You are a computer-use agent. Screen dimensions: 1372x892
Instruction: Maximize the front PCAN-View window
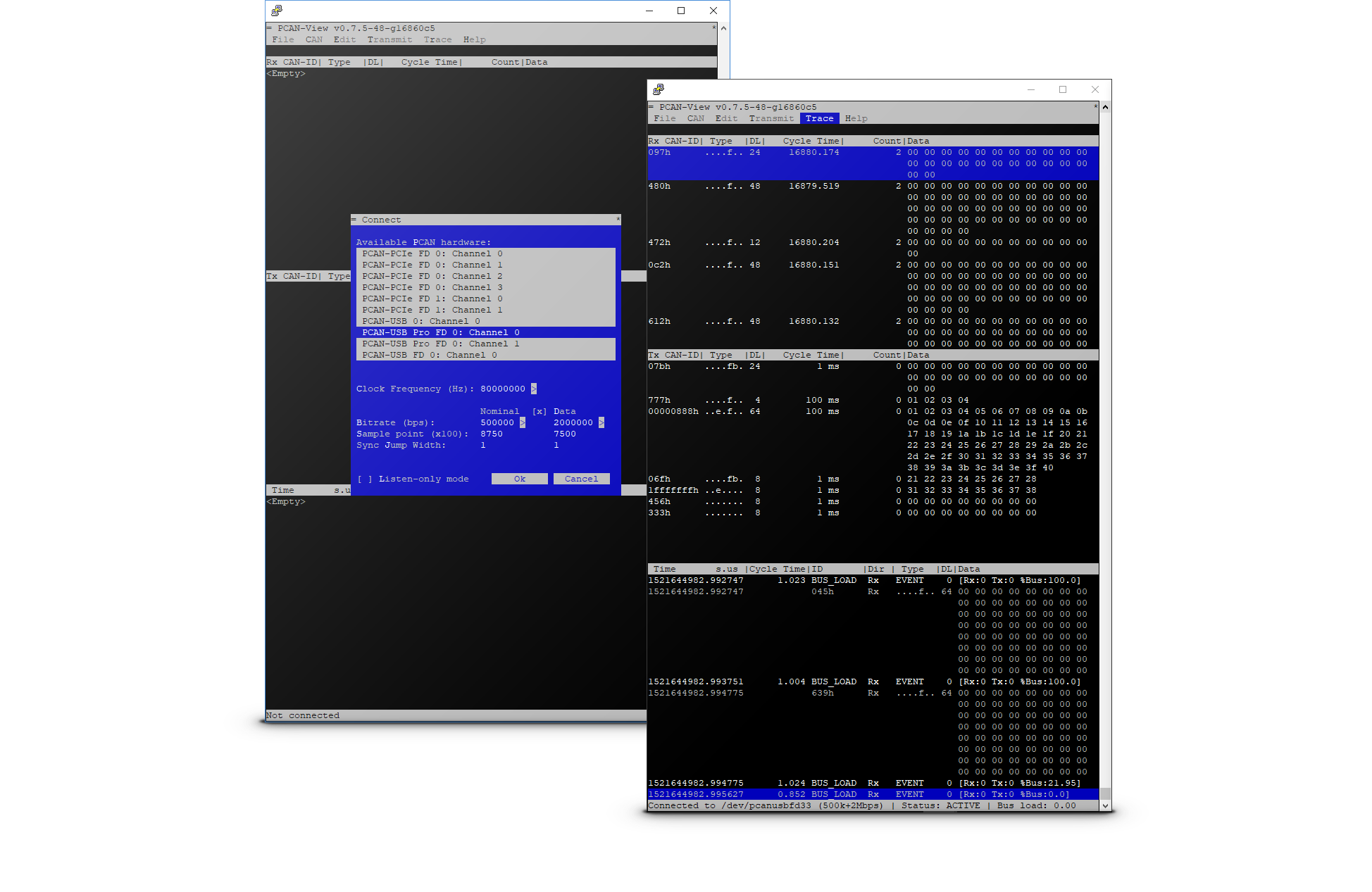click(1063, 89)
